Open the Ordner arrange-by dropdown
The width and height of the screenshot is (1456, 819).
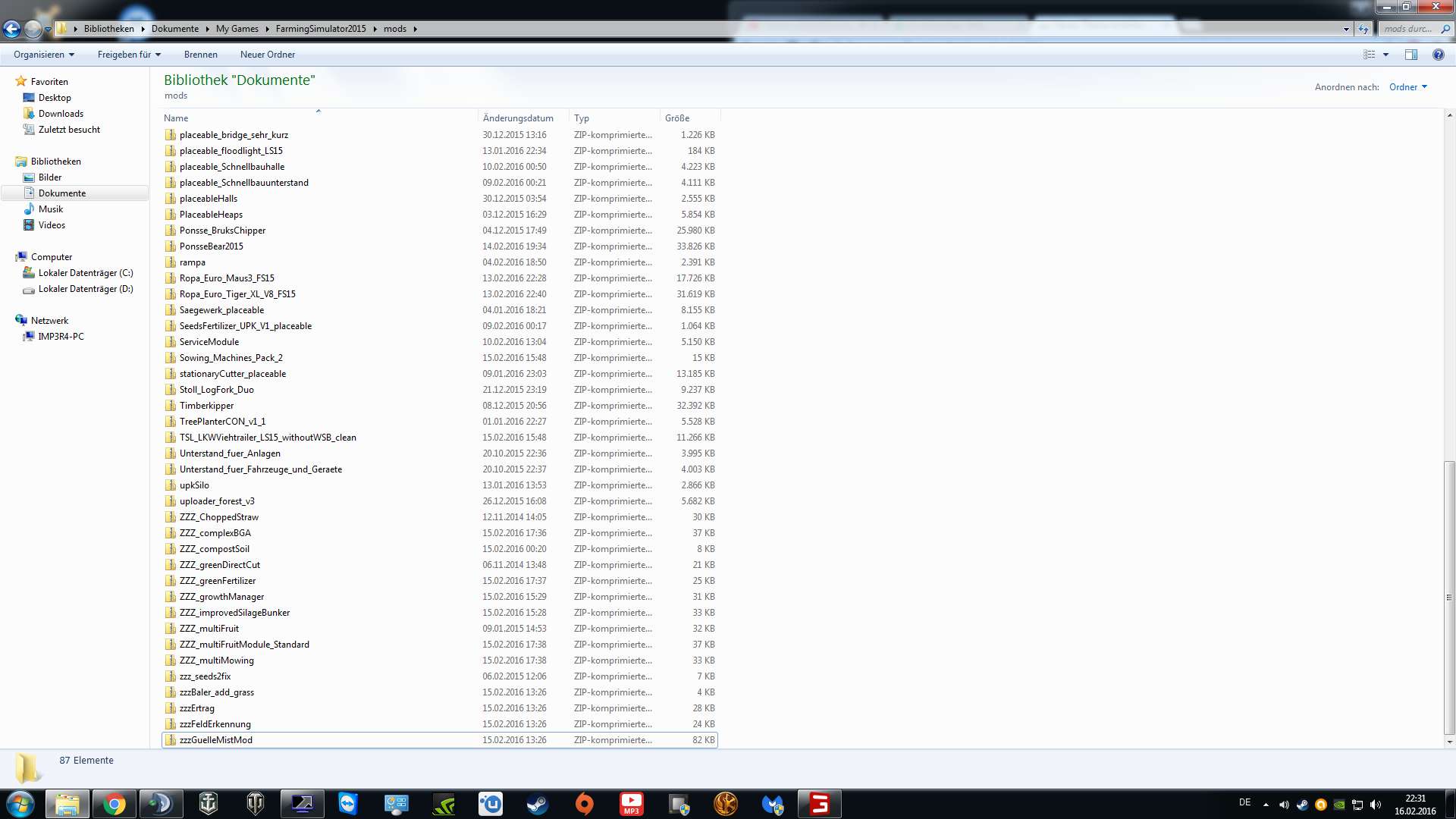click(x=1408, y=87)
